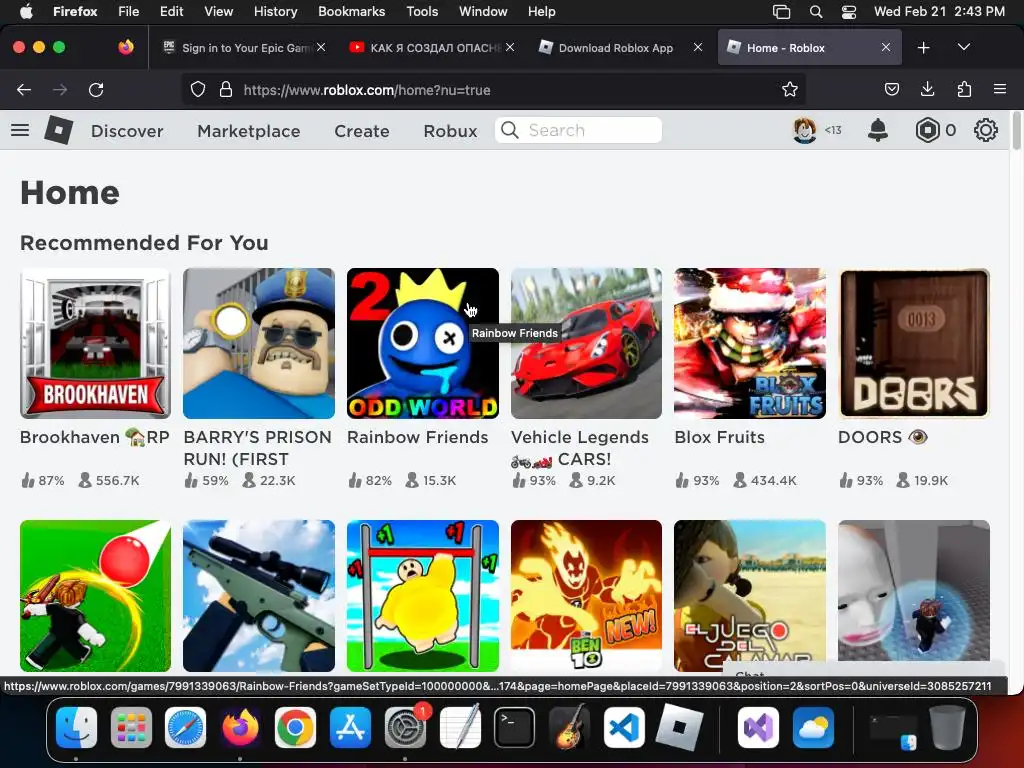Open Control Center in the menu bar
The height and width of the screenshot is (768, 1024).
coord(848,11)
